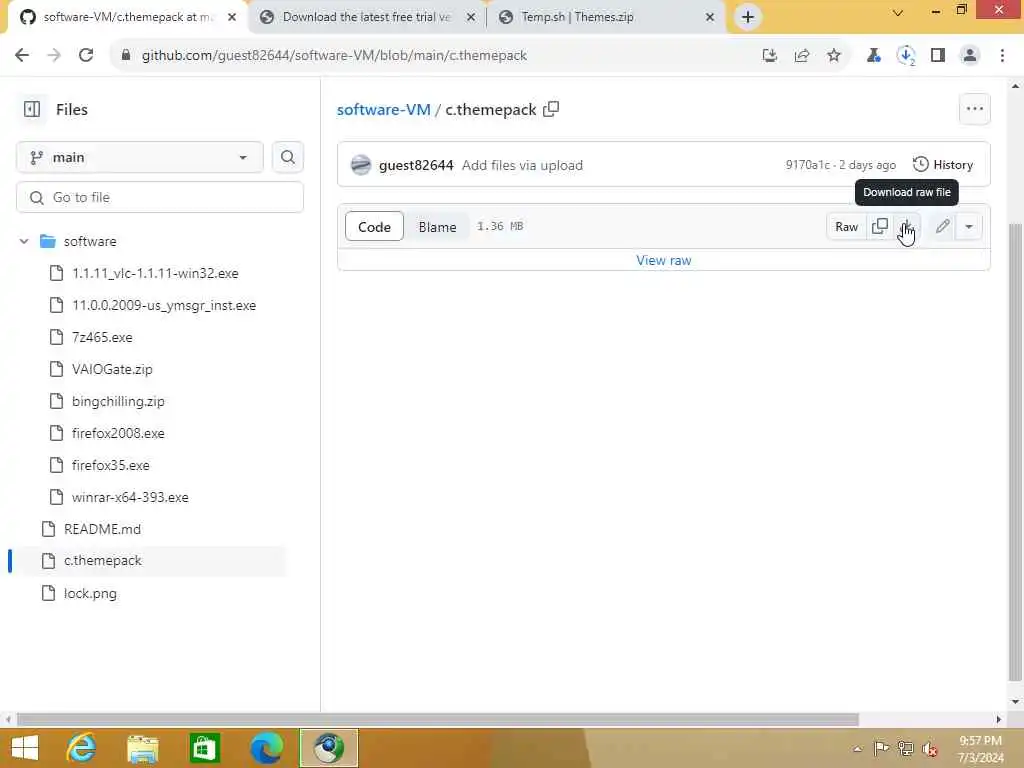Go back to previous page
The height and width of the screenshot is (768, 1024).
click(x=22, y=56)
